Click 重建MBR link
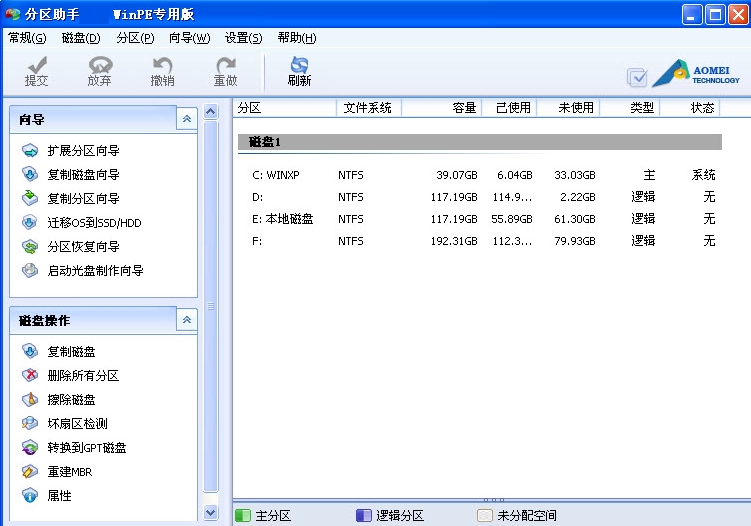The width and height of the screenshot is (751, 526). click(69, 472)
